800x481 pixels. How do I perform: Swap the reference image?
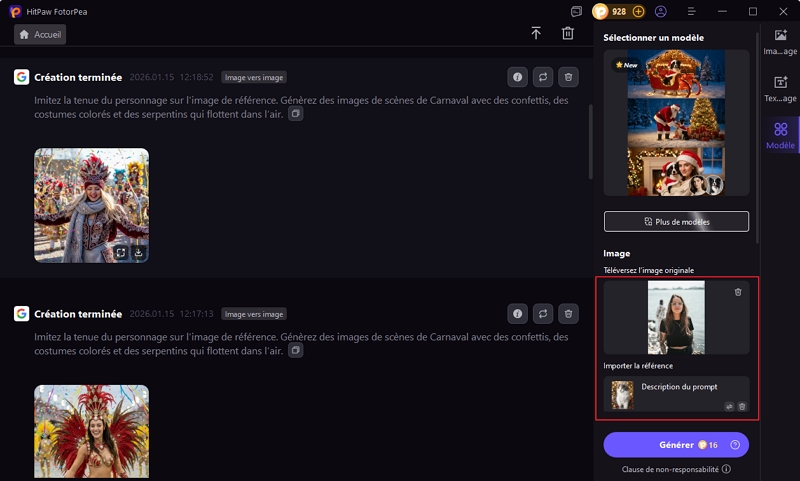point(729,406)
